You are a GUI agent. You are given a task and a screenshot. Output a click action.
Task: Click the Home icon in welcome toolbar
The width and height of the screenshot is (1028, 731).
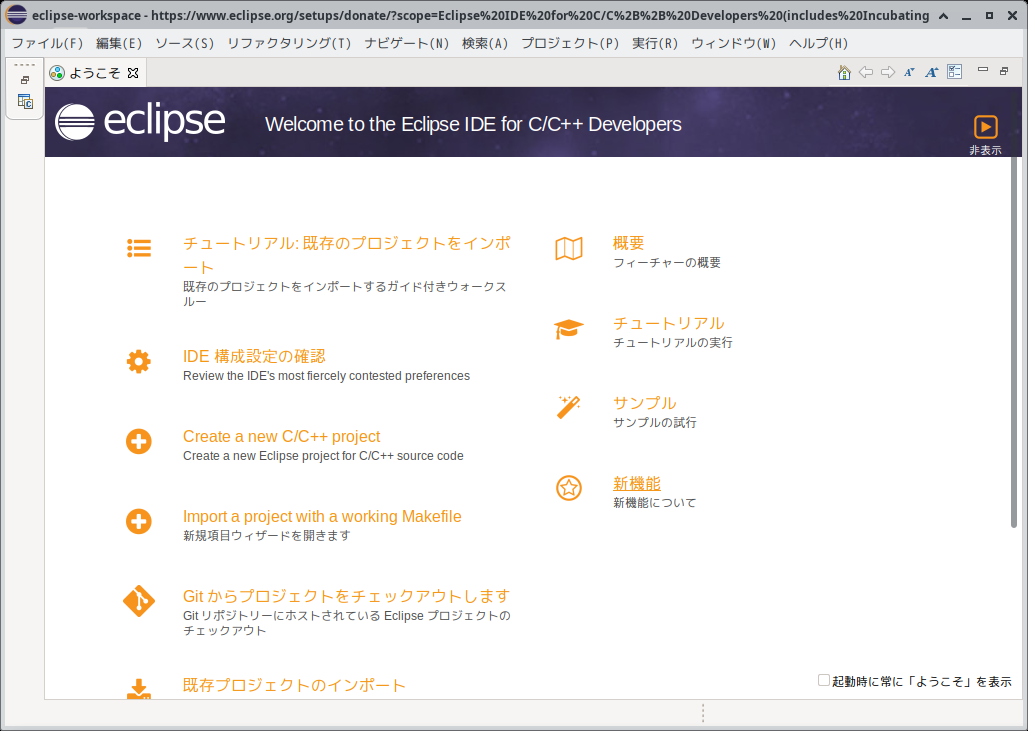844,72
